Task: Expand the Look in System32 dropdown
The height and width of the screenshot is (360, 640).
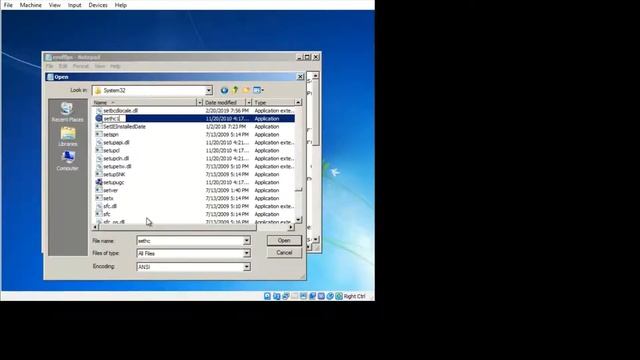Action: [209, 90]
